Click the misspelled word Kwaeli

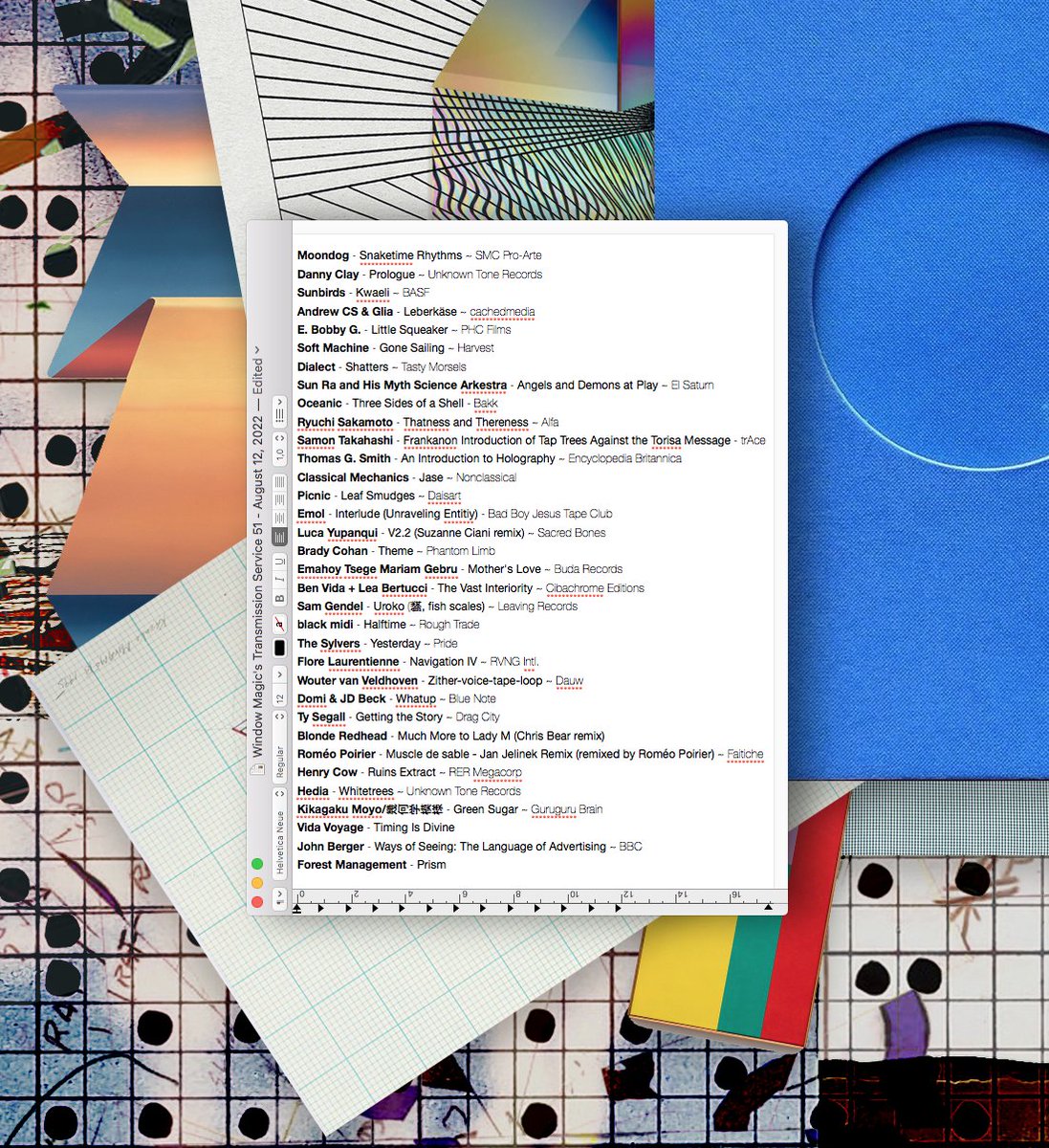click(x=372, y=293)
